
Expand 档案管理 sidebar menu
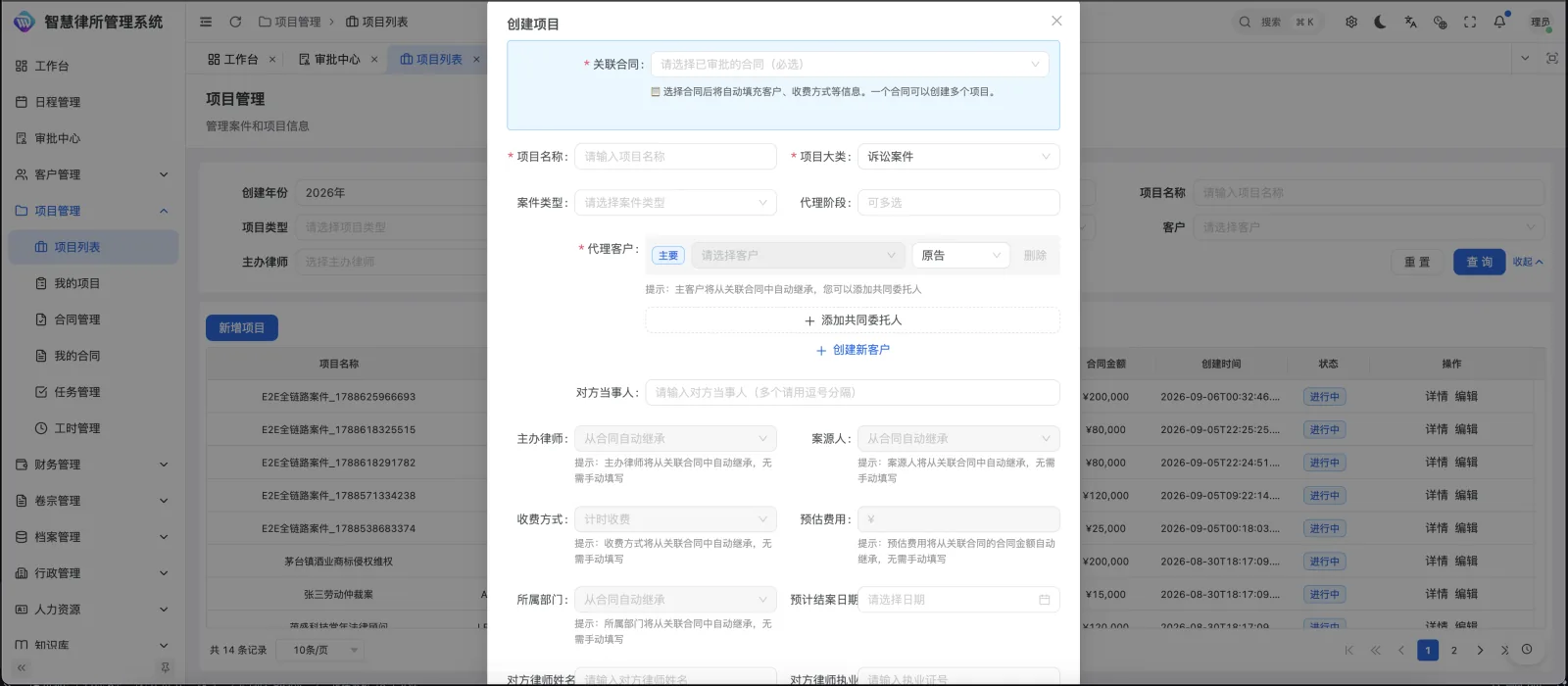[x=93, y=537]
